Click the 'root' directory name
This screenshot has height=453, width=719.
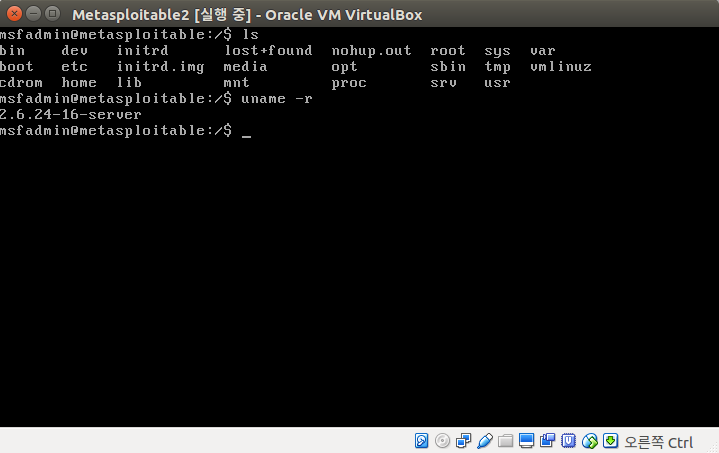[448, 50]
